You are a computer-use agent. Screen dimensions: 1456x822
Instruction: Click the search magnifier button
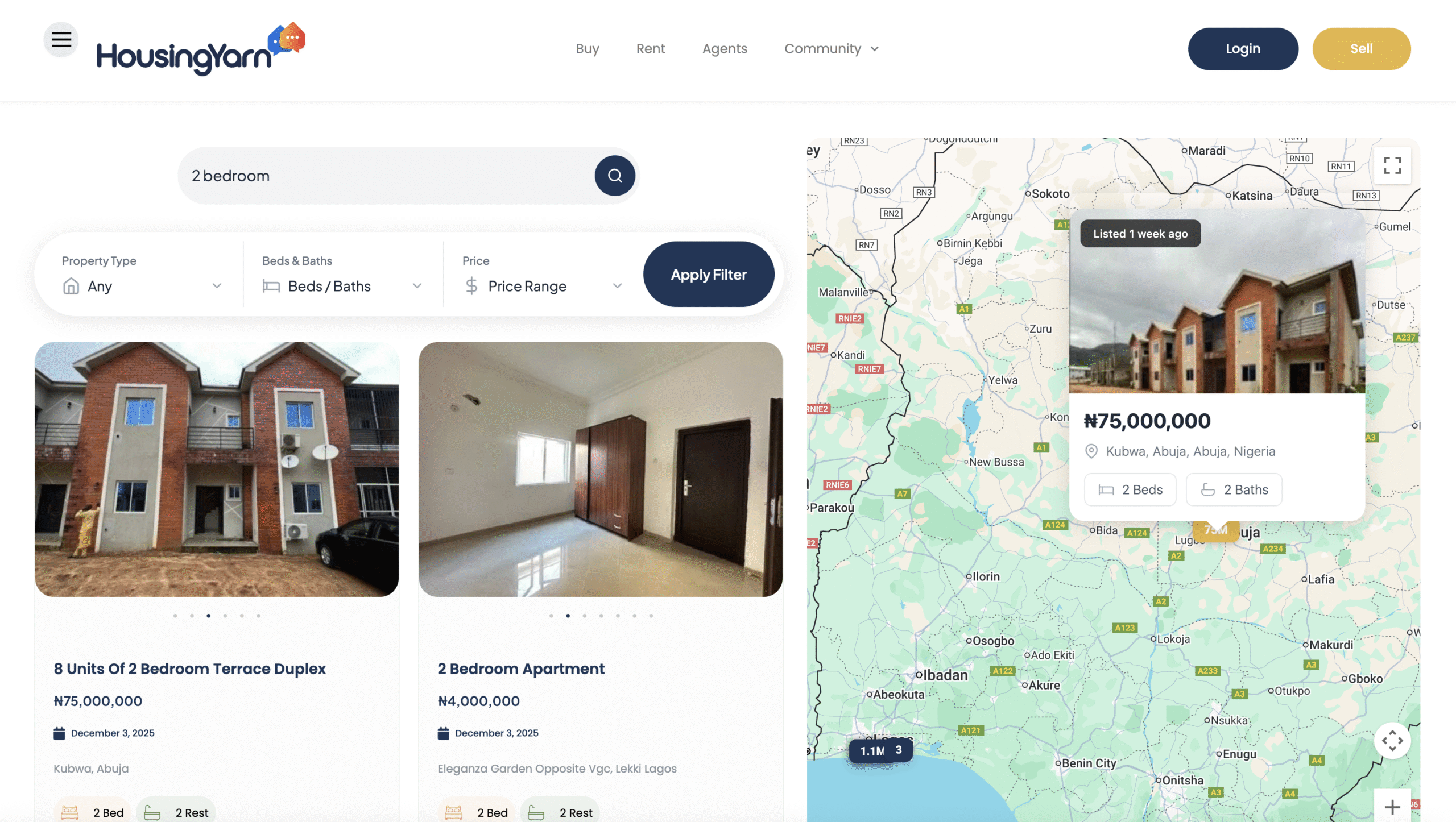click(615, 176)
